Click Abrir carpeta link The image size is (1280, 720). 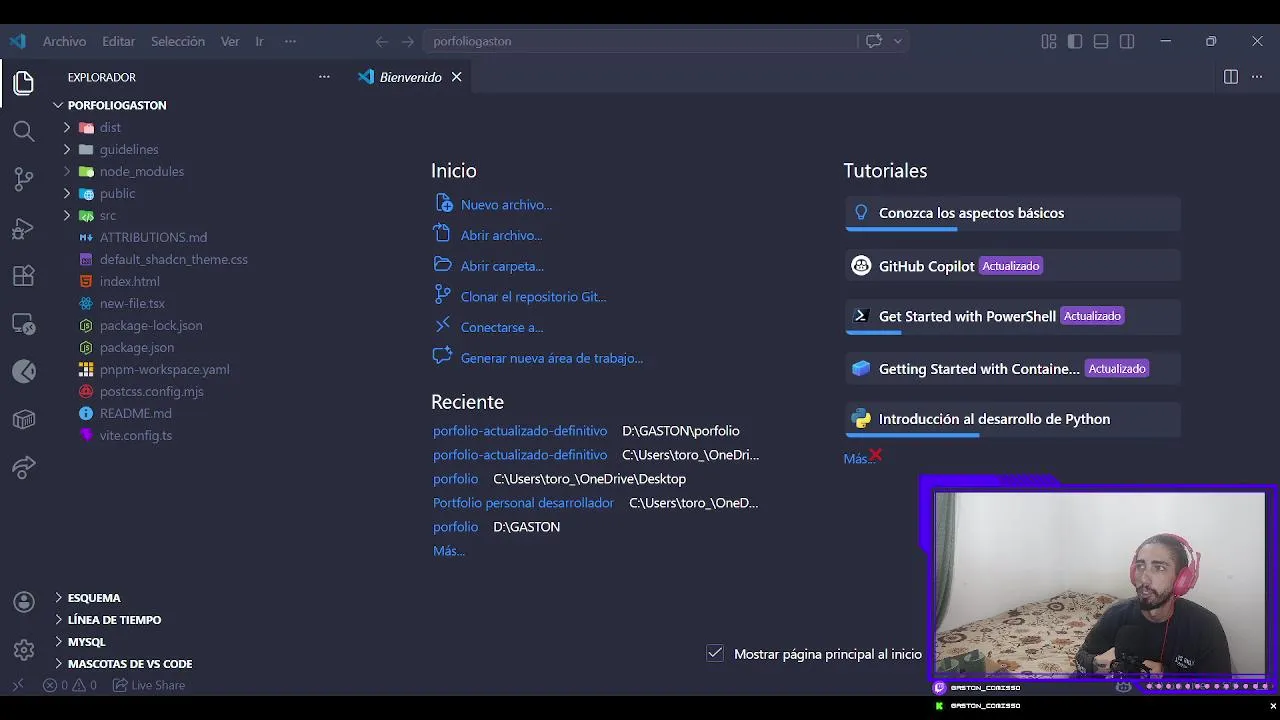502,266
